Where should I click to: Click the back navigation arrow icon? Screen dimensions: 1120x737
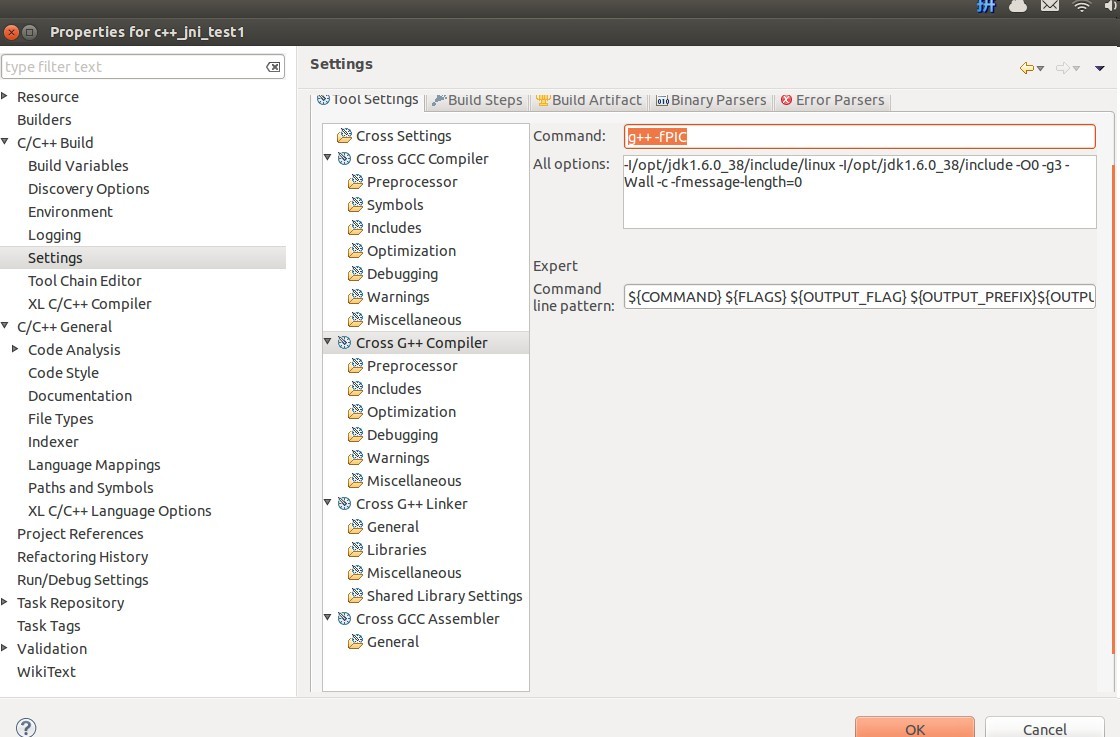[x=1026, y=68]
